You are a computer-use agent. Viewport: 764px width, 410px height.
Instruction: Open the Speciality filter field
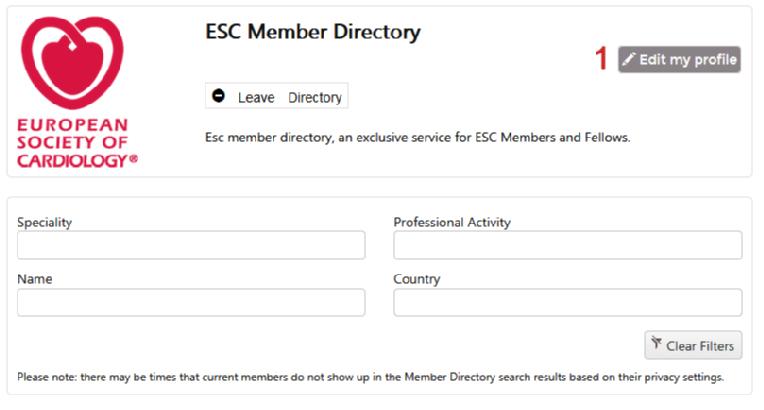pos(191,245)
